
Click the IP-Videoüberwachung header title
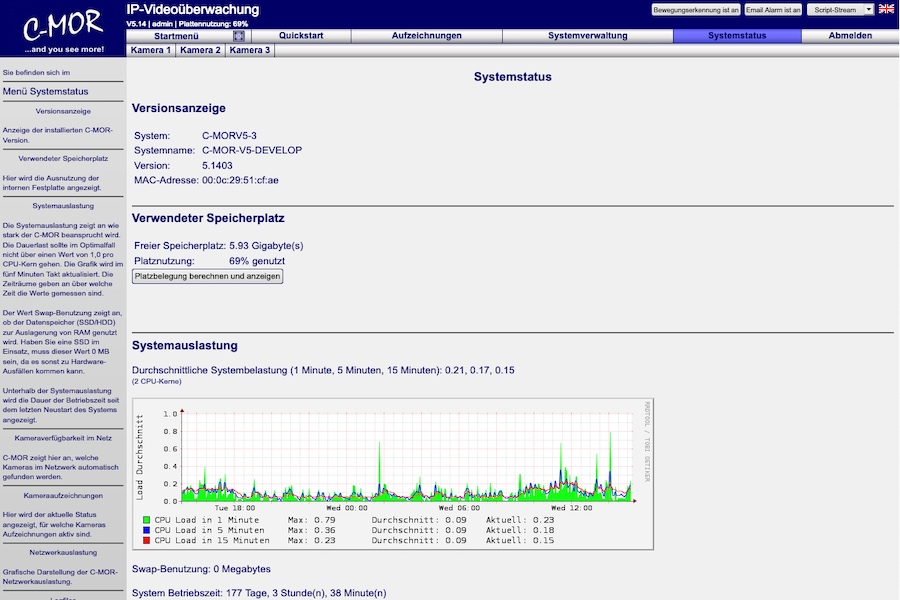tap(193, 10)
